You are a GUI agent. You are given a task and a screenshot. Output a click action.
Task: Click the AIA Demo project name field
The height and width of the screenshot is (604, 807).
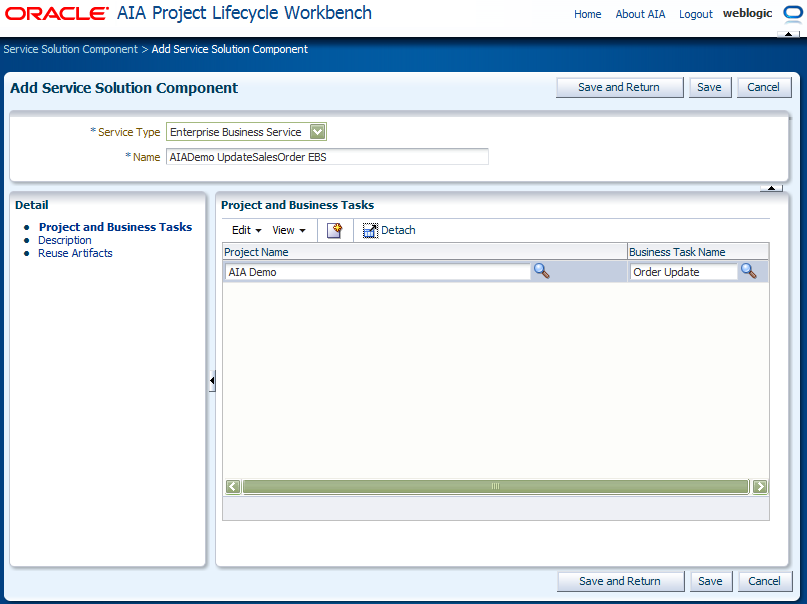(x=377, y=272)
